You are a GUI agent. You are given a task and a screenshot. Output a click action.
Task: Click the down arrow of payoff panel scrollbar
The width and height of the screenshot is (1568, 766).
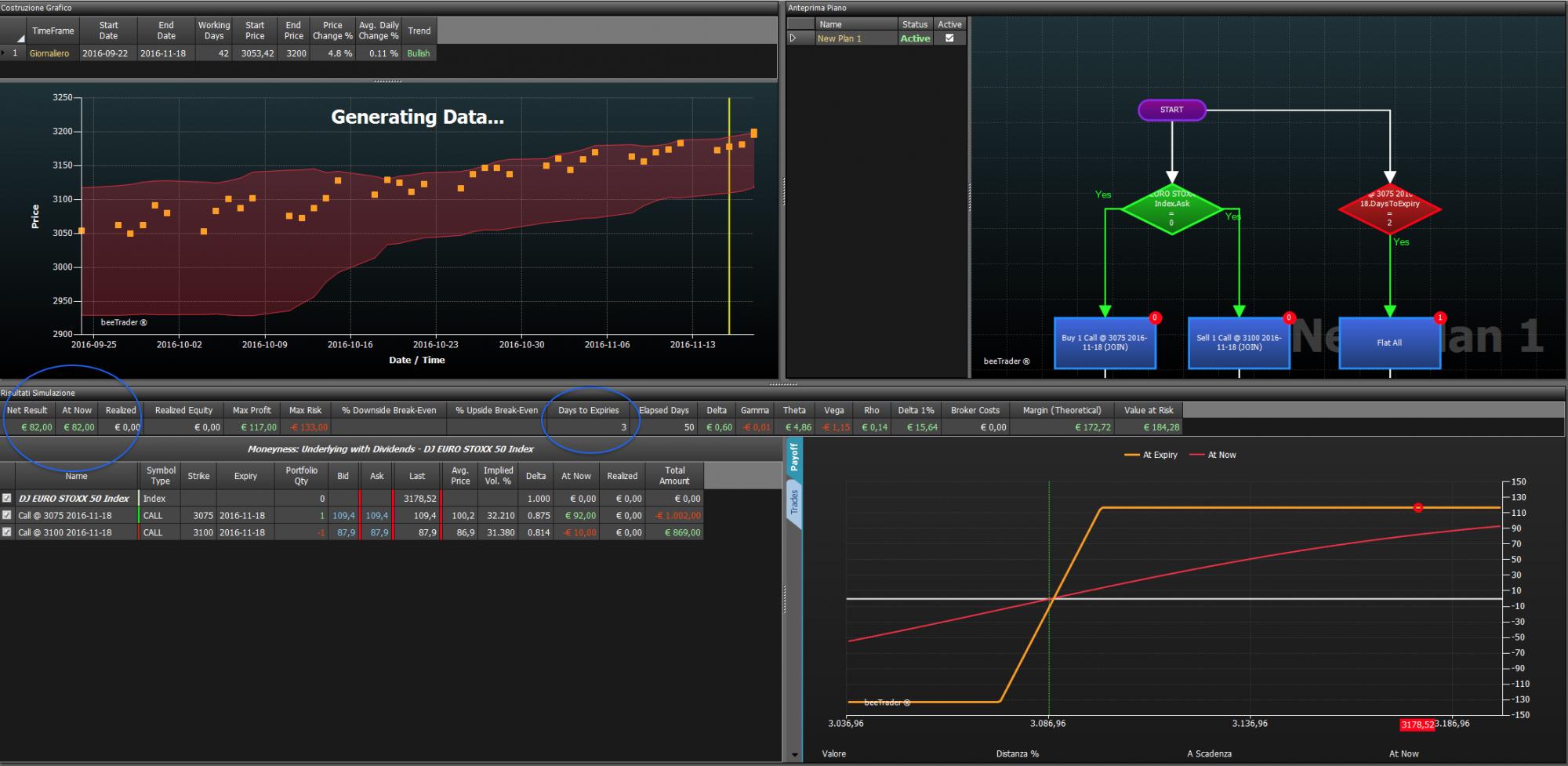(794, 756)
